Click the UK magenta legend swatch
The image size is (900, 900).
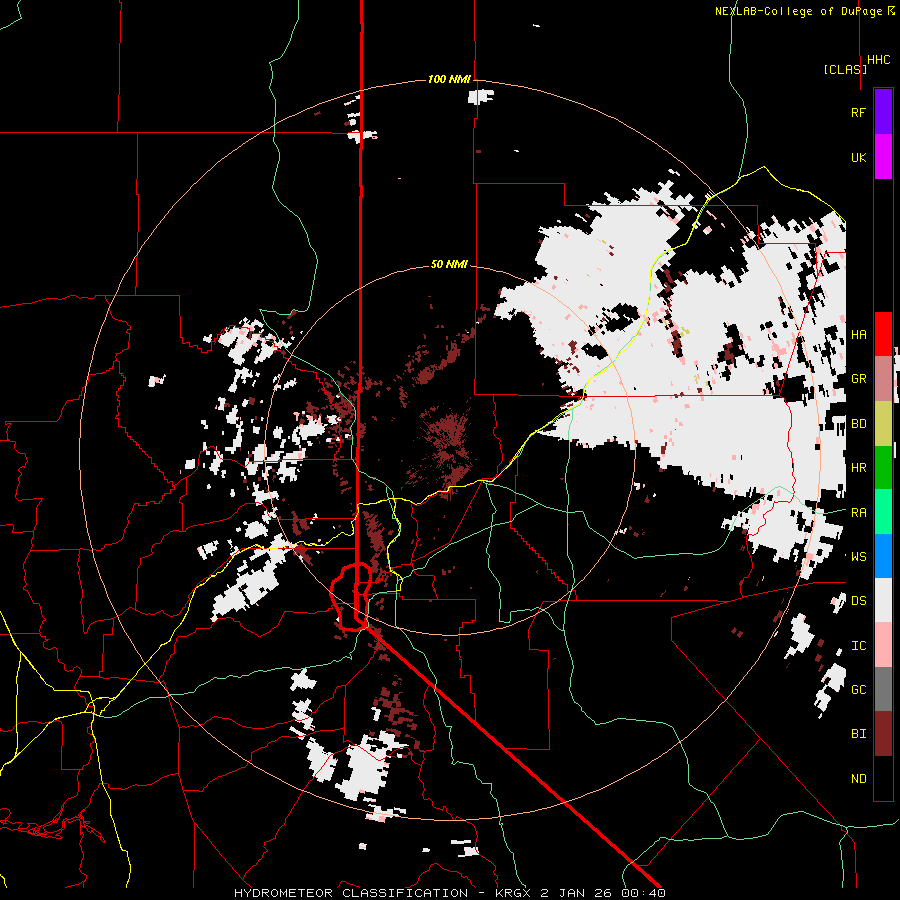tap(883, 157)
